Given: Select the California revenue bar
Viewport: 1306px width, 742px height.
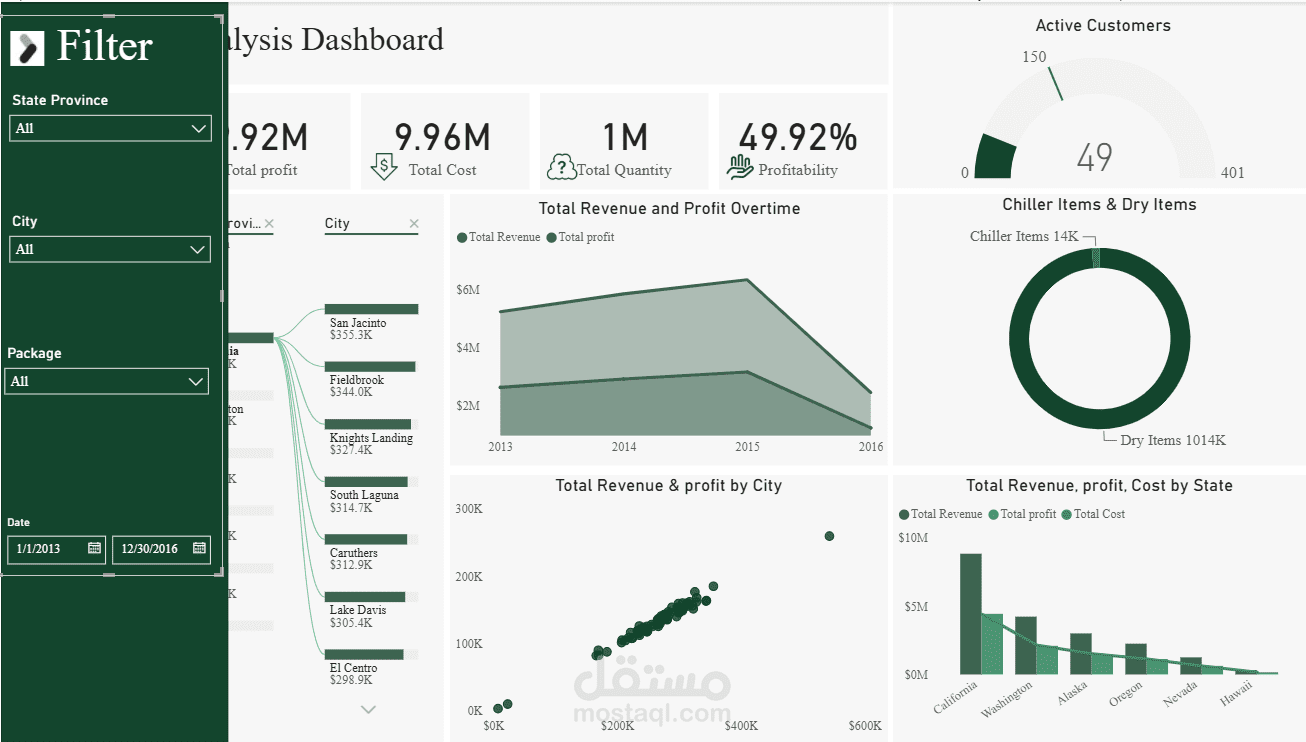Looking at the screenshot, I should point(970,614).
